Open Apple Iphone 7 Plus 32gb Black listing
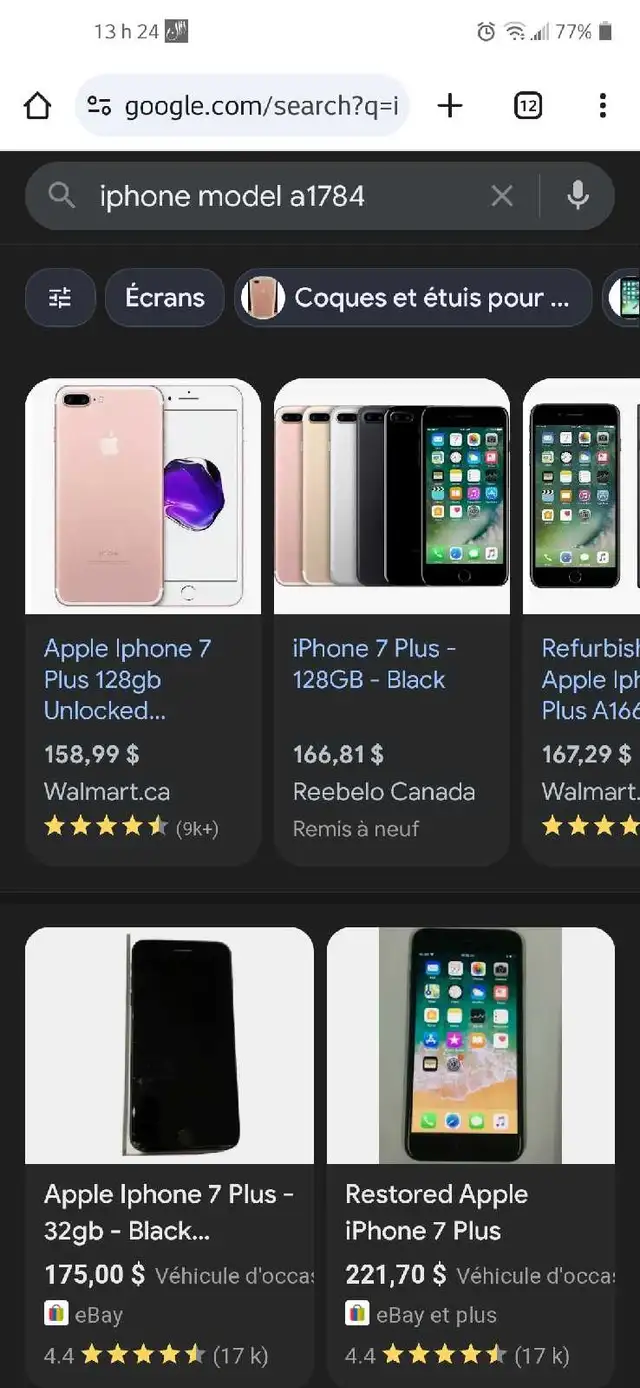The width and height of the screenshot is (640, 1388). (x=169, y=1212)
